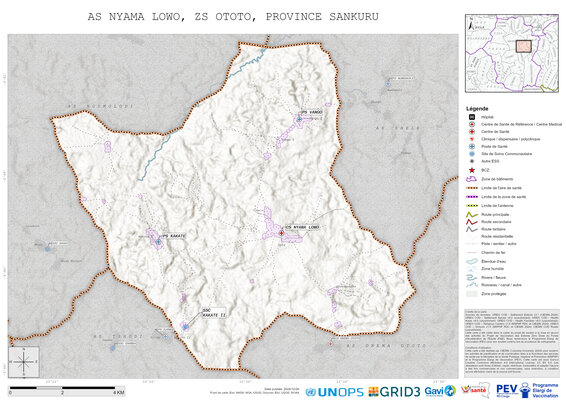
Task: Click the Ministère de la santé logo
Action: coord(475,390)
